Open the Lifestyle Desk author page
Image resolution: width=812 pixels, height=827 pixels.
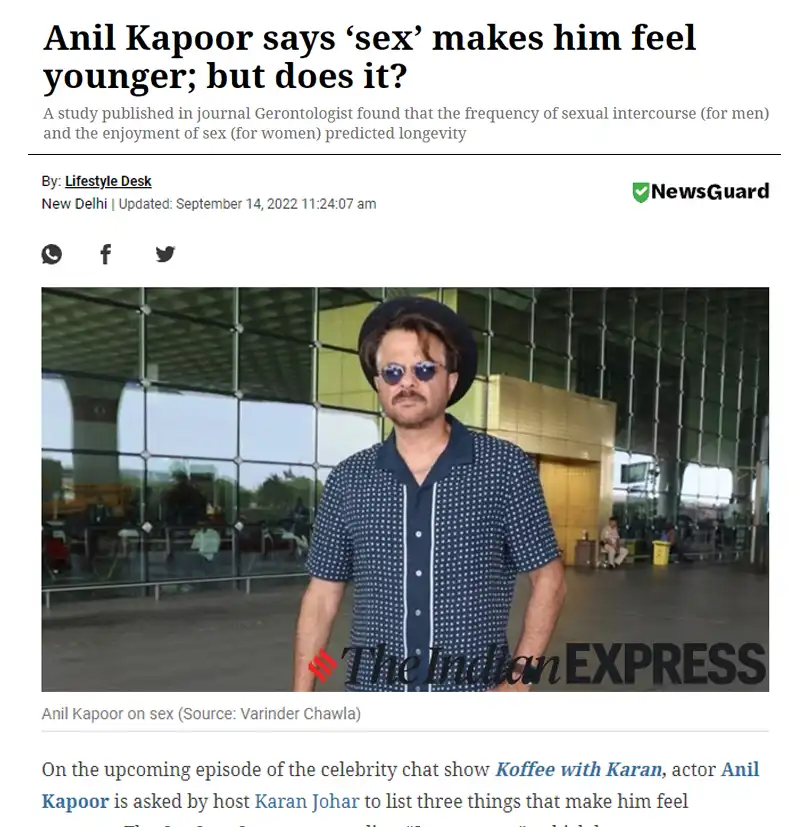click(x=108, y=181)
